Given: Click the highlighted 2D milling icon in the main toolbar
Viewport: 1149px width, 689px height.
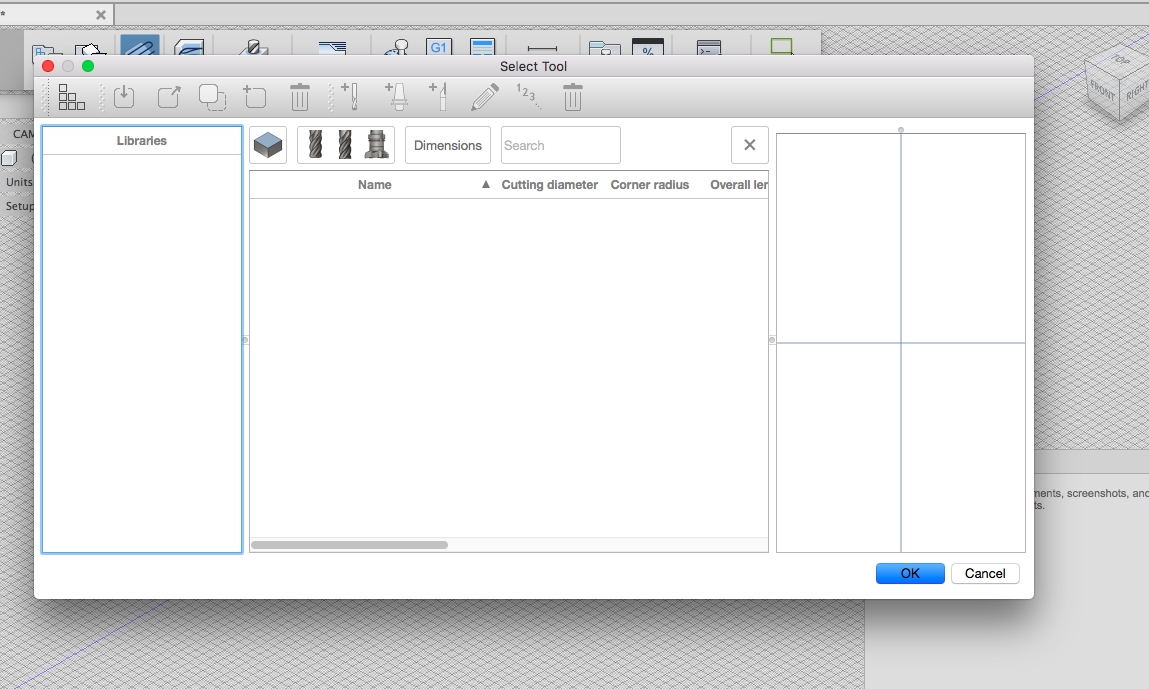Looking at the screenshot, I should click(139, 45).
